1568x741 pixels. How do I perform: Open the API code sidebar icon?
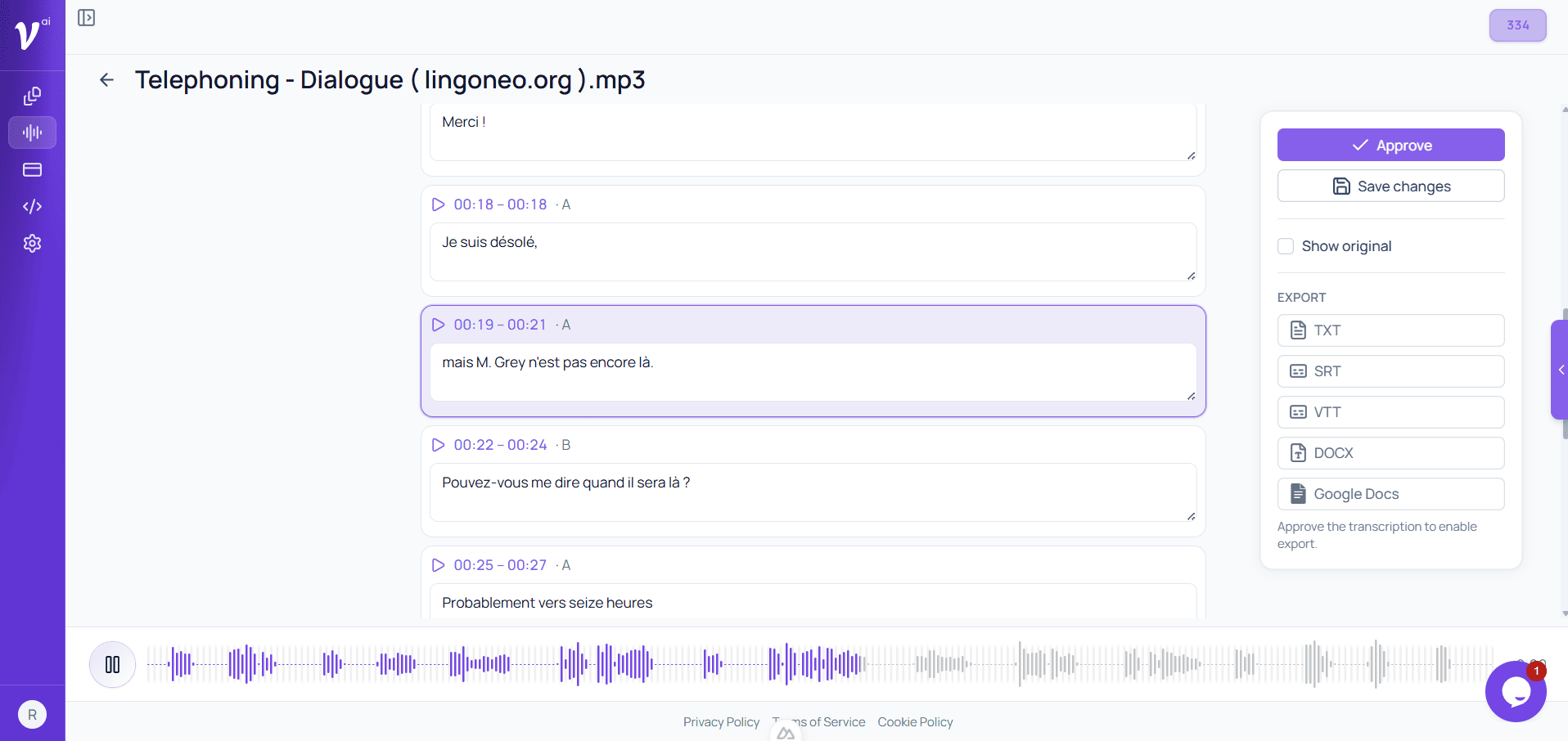pyautogui.click(x=32, y=206)
